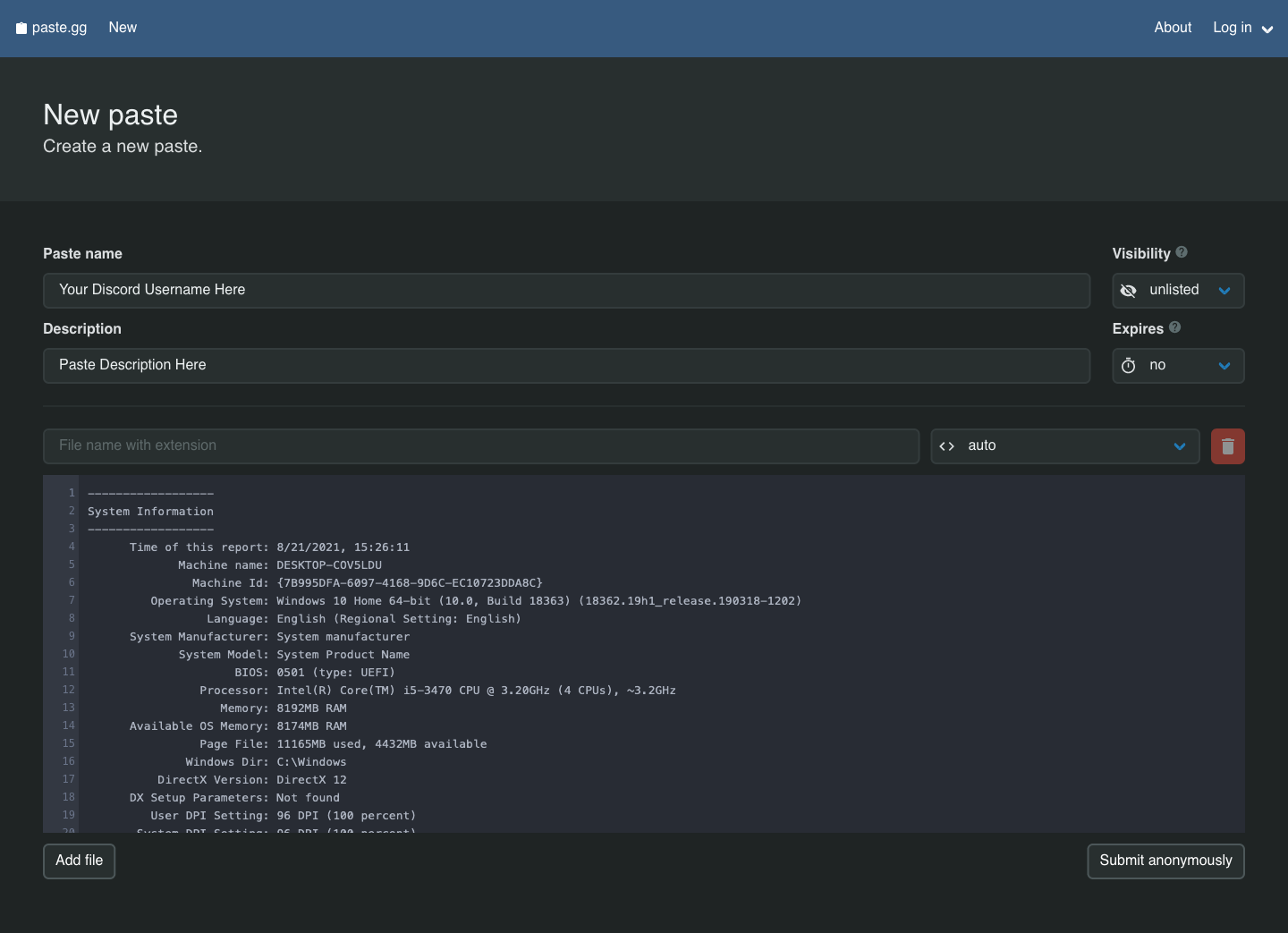
Task: Focus the Description input field
Action: 566,366
